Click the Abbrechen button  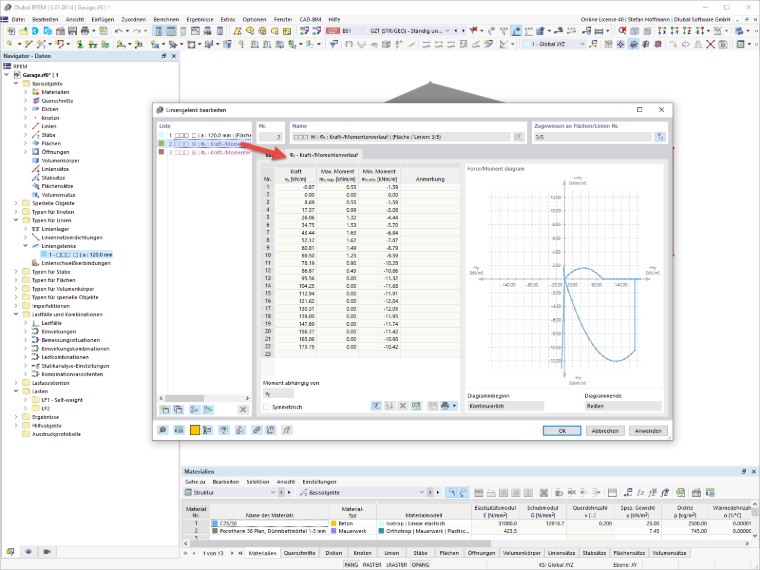(x=605, y=430)
